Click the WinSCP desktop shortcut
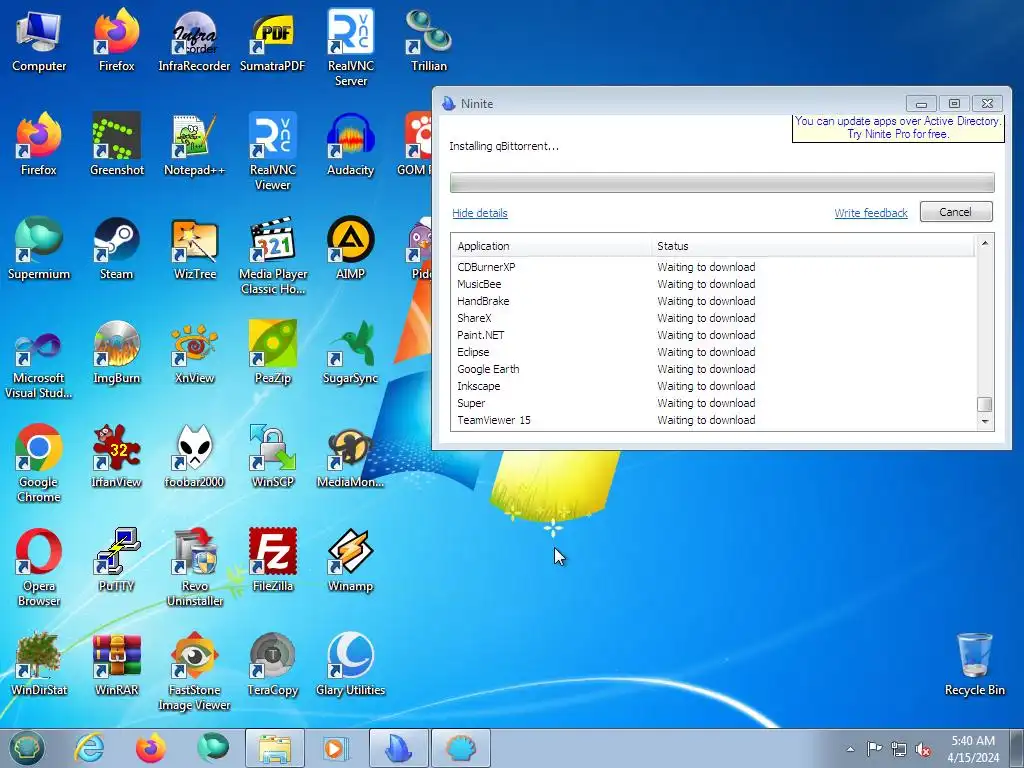1024x768 pixels. (272, 456)
